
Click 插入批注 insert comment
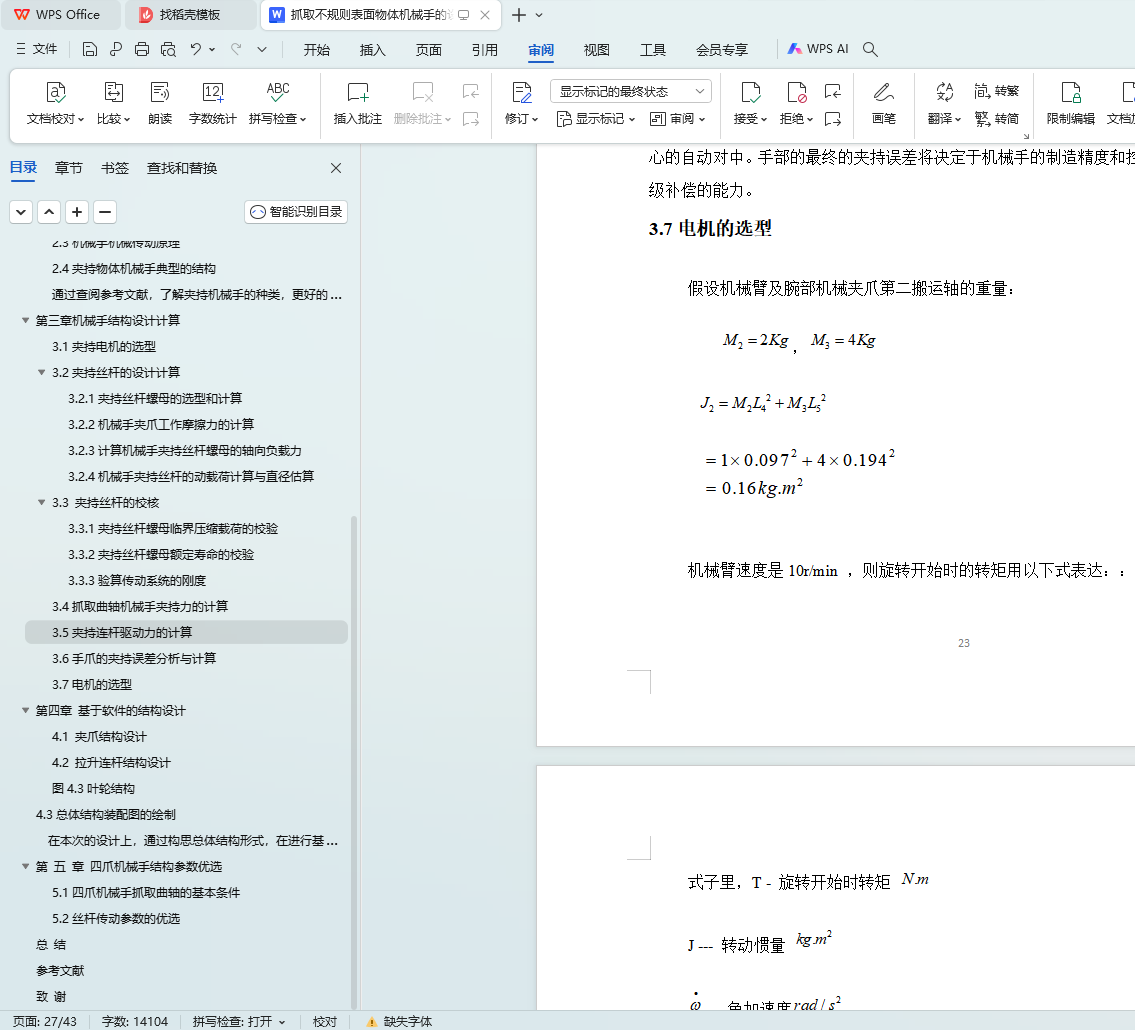coord(358,103)
